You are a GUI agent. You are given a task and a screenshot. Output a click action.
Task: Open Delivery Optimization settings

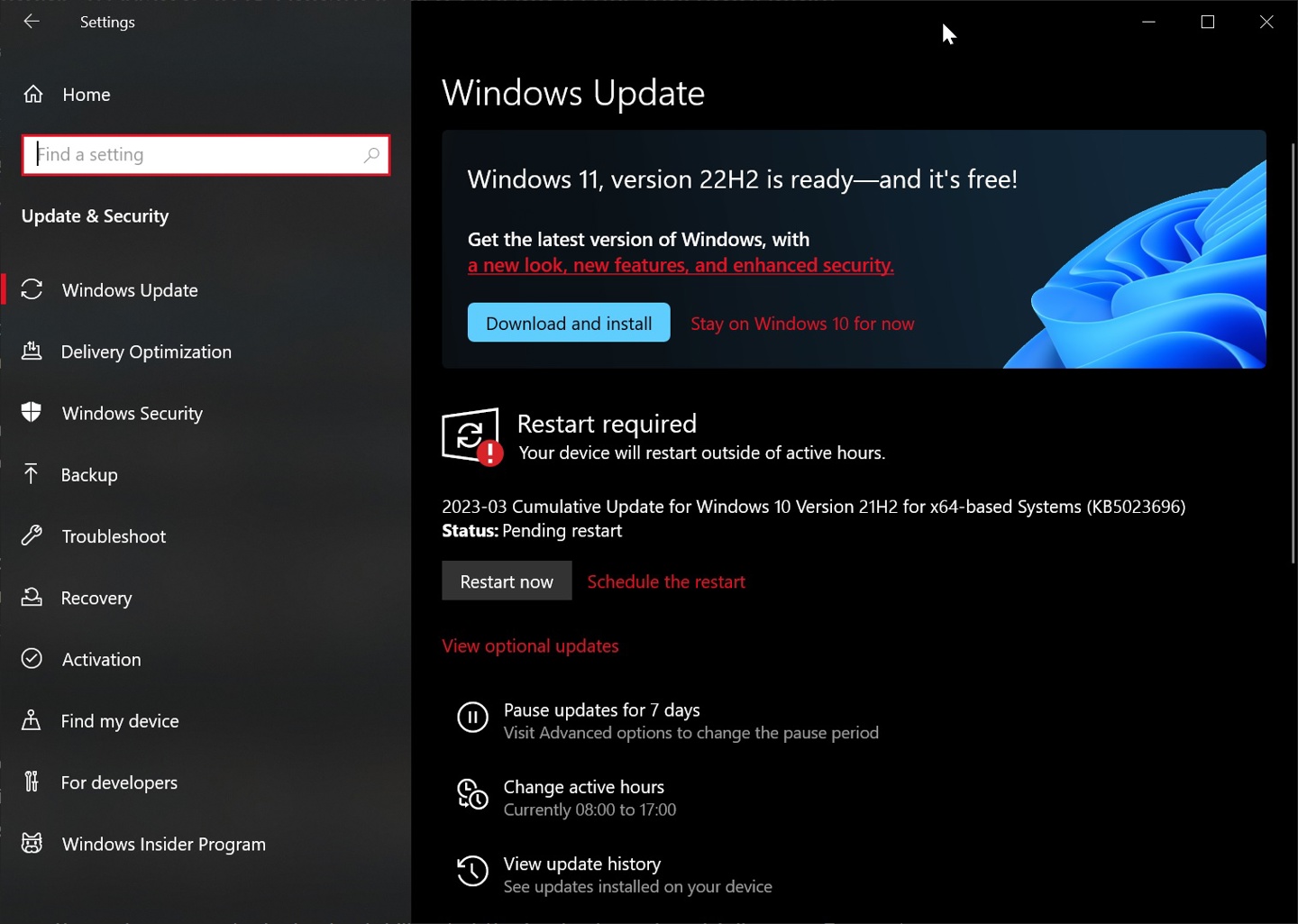pyautogui.click(x=146, y=352)
